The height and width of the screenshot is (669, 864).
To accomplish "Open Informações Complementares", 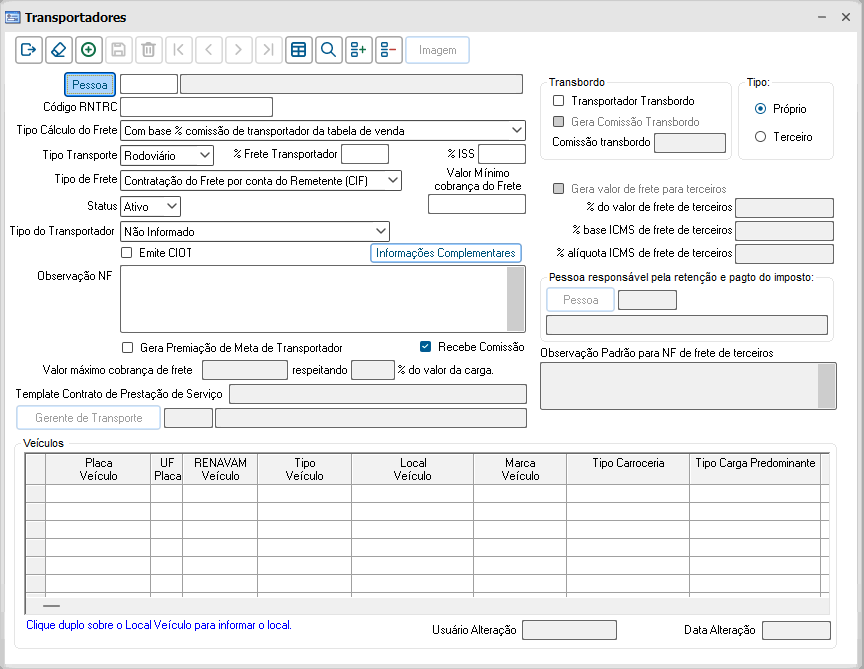I will coord(446,253).
